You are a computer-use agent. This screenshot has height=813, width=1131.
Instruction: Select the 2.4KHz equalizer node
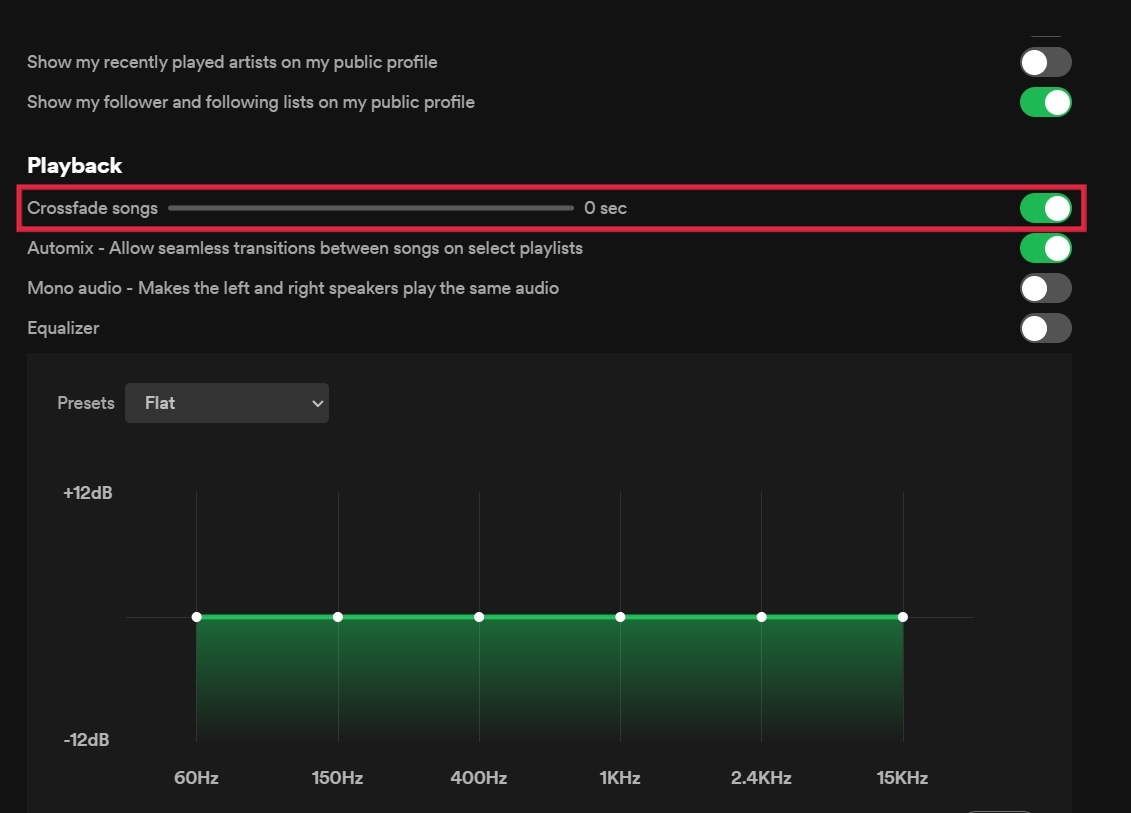[762, 617]
